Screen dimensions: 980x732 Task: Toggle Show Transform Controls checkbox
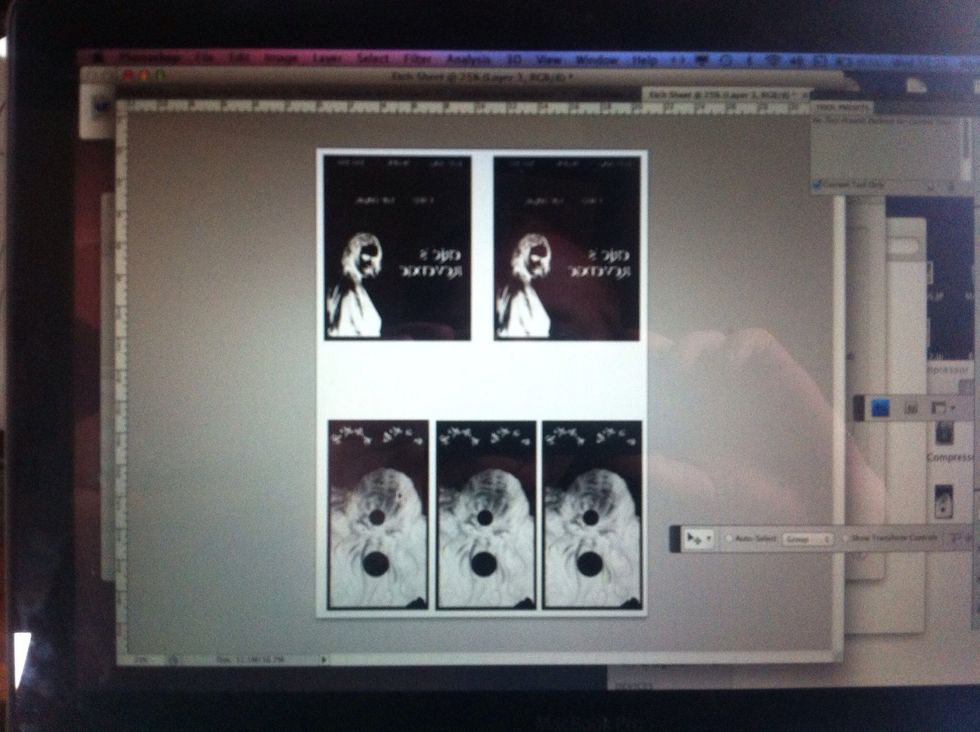[x=845, y=538]
